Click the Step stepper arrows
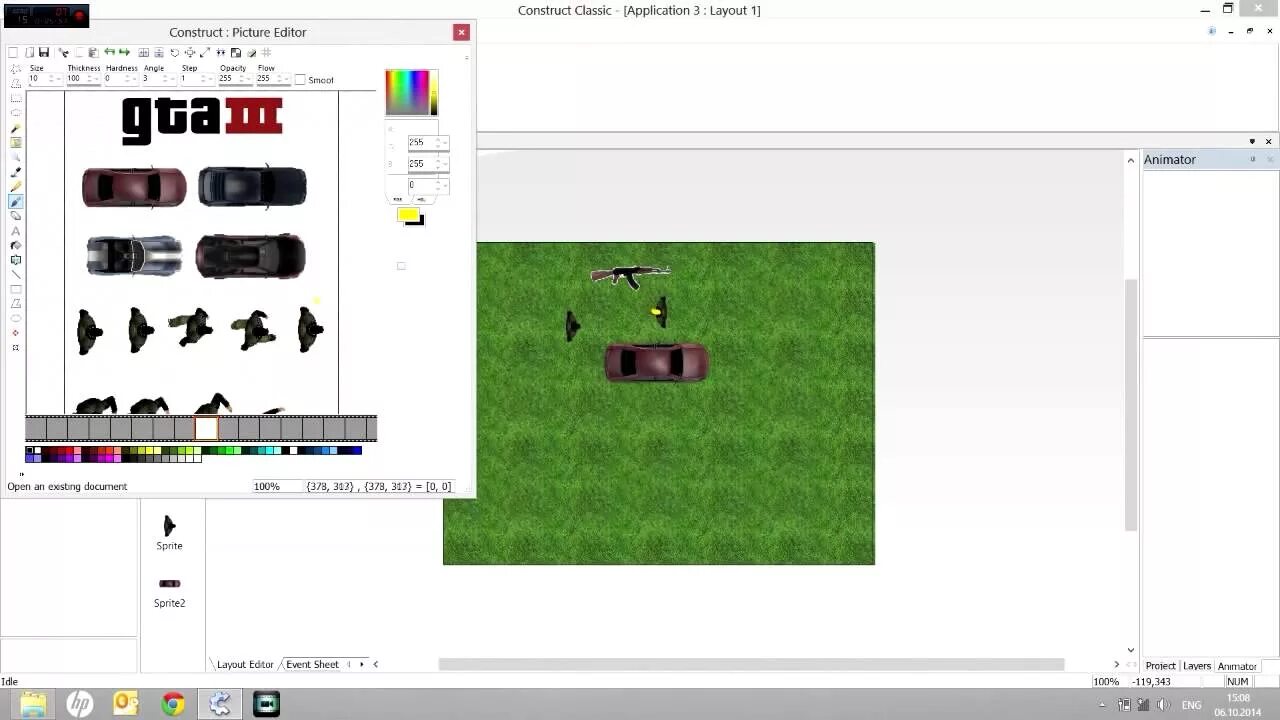The height and width of the screenshot is (720, 1280). tap(206, 78)
